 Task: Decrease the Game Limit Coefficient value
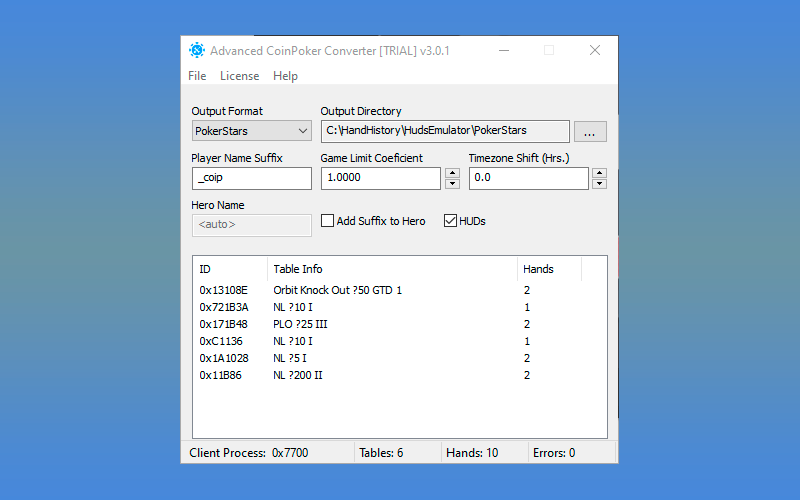click(x=452, y=184)
